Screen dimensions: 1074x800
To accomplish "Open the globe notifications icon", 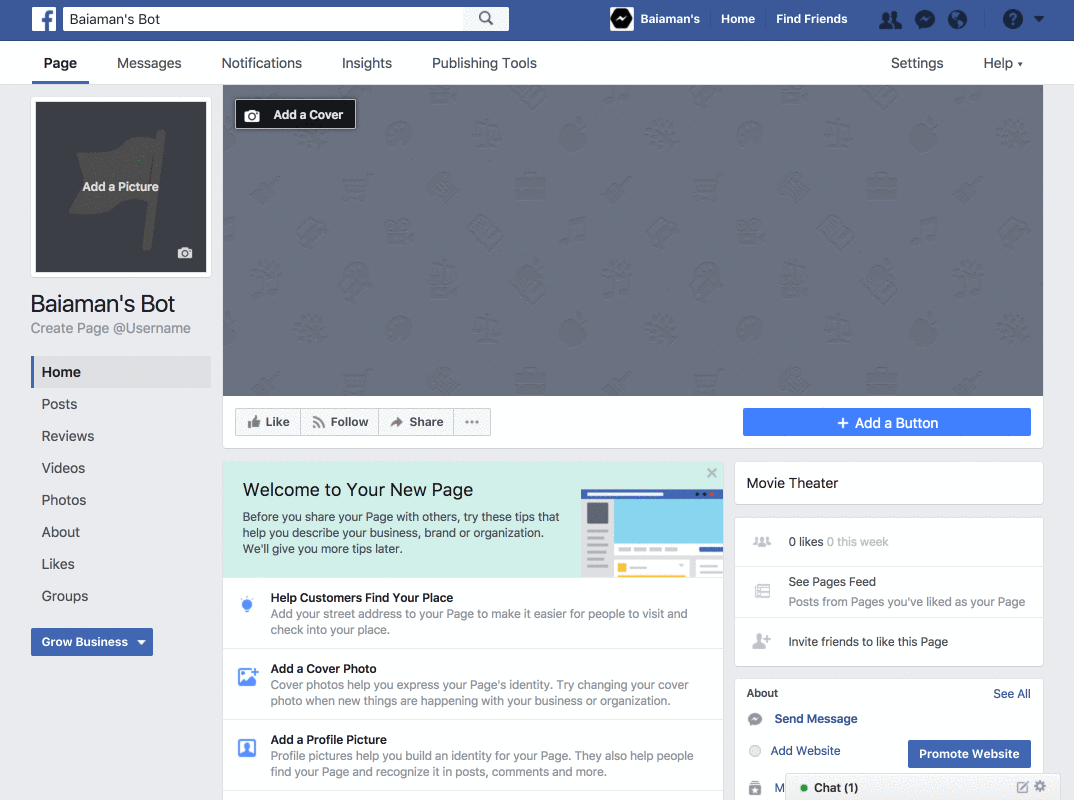I will click(x=958, y=20).
